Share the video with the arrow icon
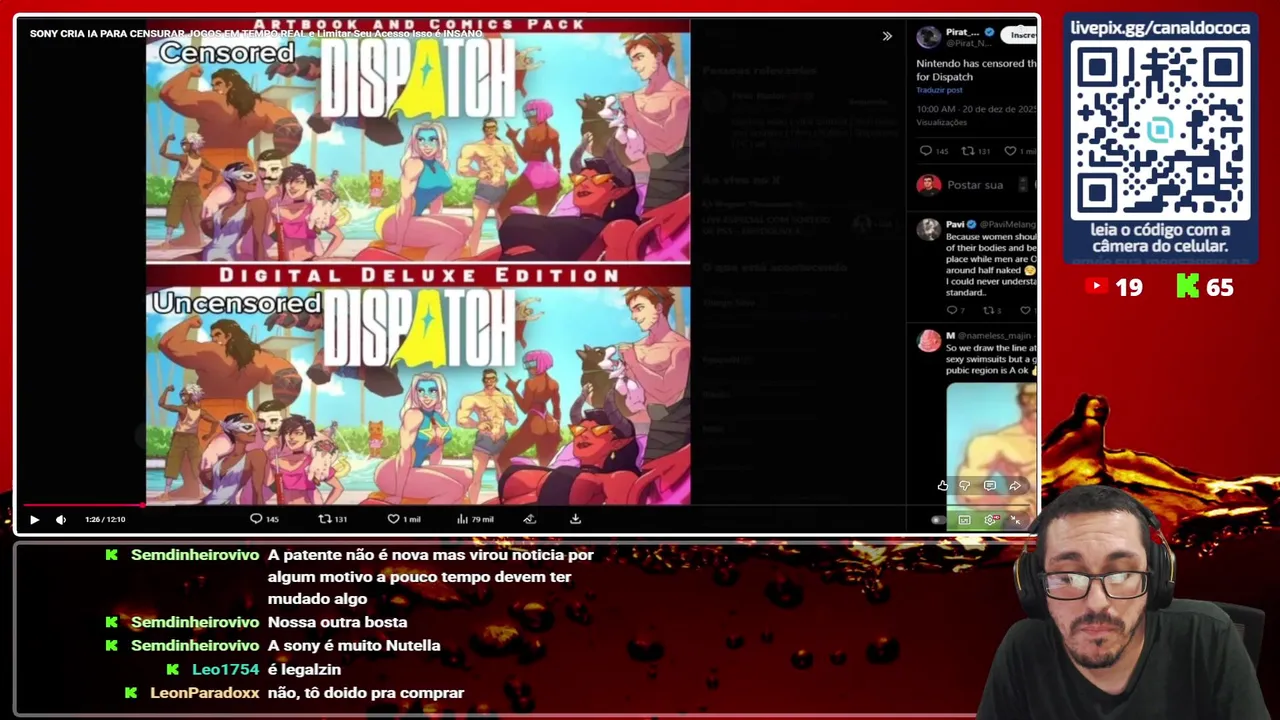This screenshot has height=720, width=1280. 1015,486
